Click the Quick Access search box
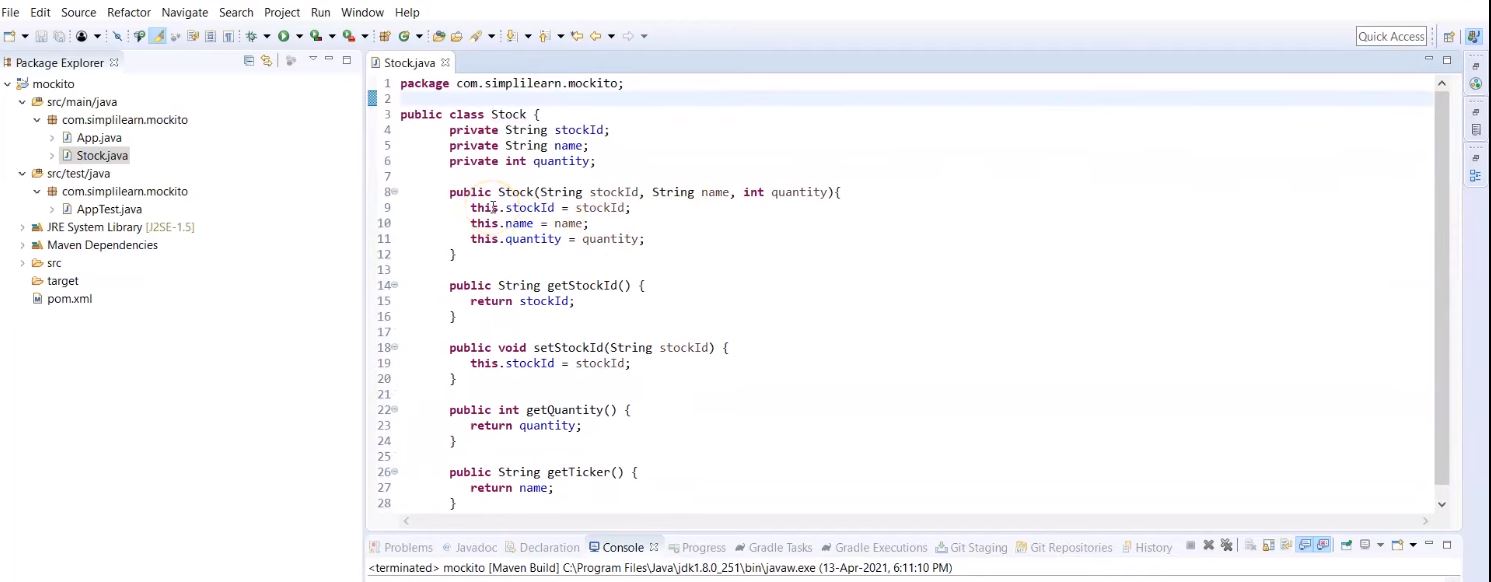 (1390, 36)
